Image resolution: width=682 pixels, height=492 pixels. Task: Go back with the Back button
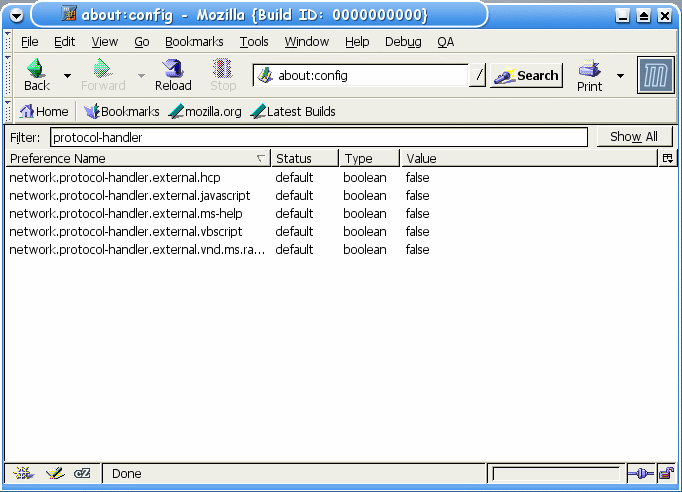point(37,75)
